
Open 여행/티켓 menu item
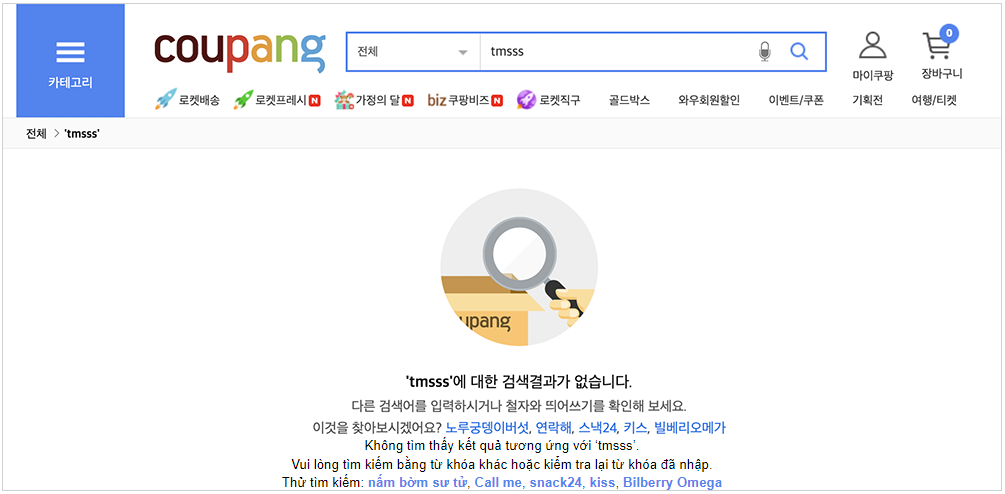point(934,101)
